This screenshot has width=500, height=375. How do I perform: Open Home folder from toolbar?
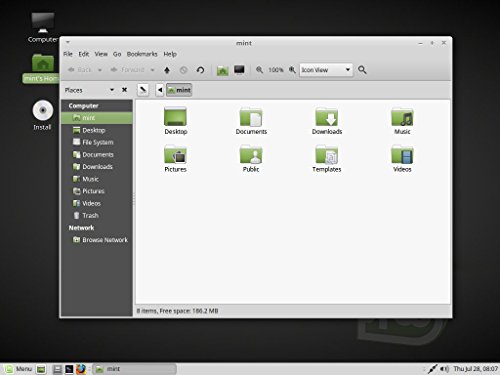tap(222, 70)
